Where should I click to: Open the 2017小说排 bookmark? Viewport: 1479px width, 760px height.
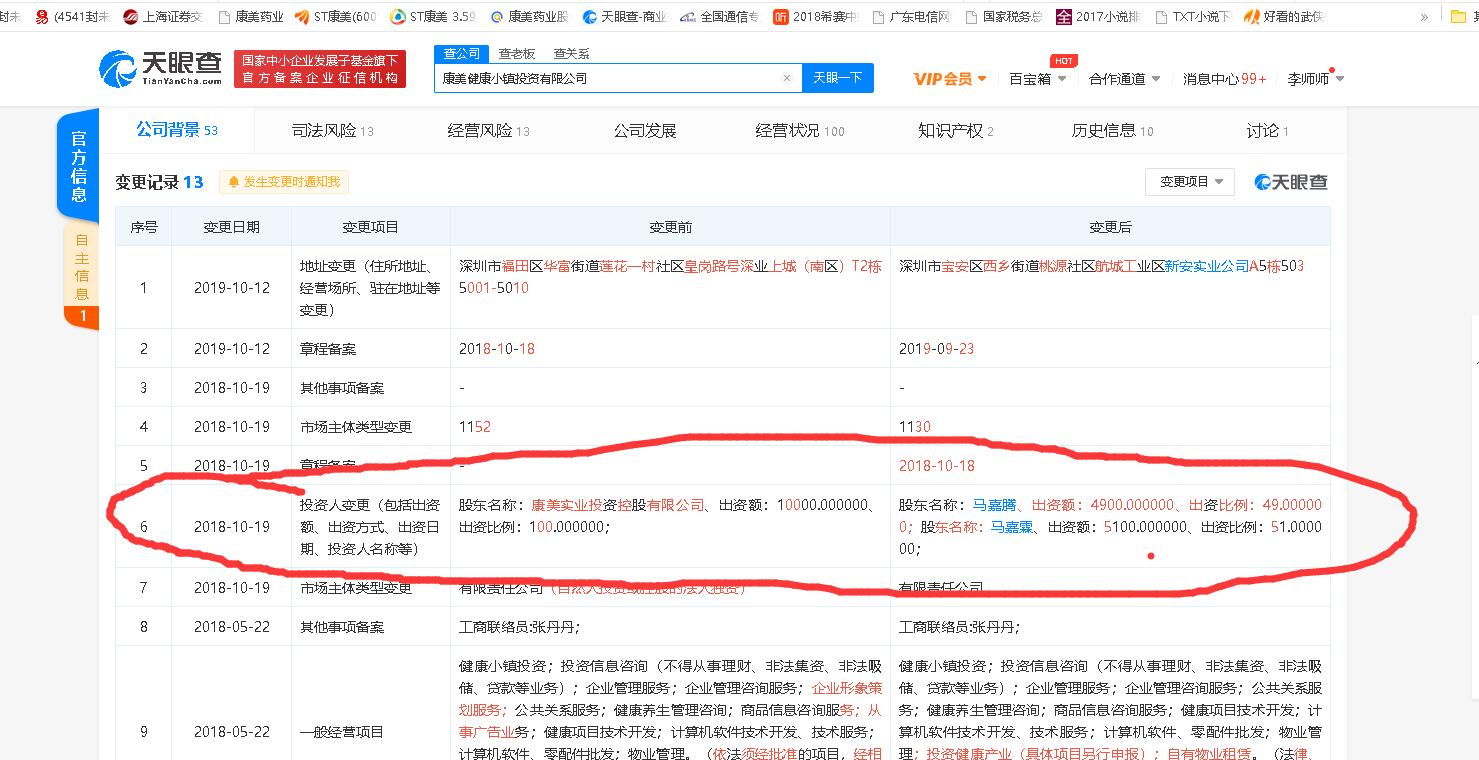tap(1064, 17)
